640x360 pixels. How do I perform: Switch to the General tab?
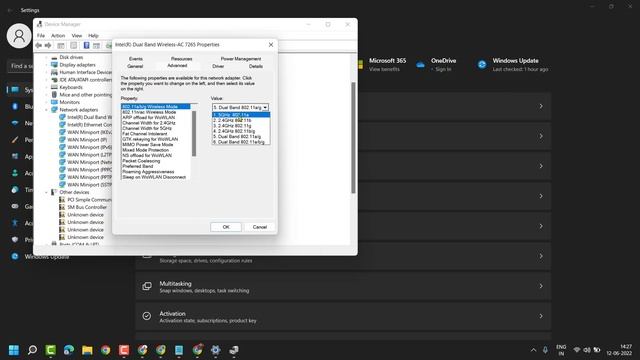point(135,66)
